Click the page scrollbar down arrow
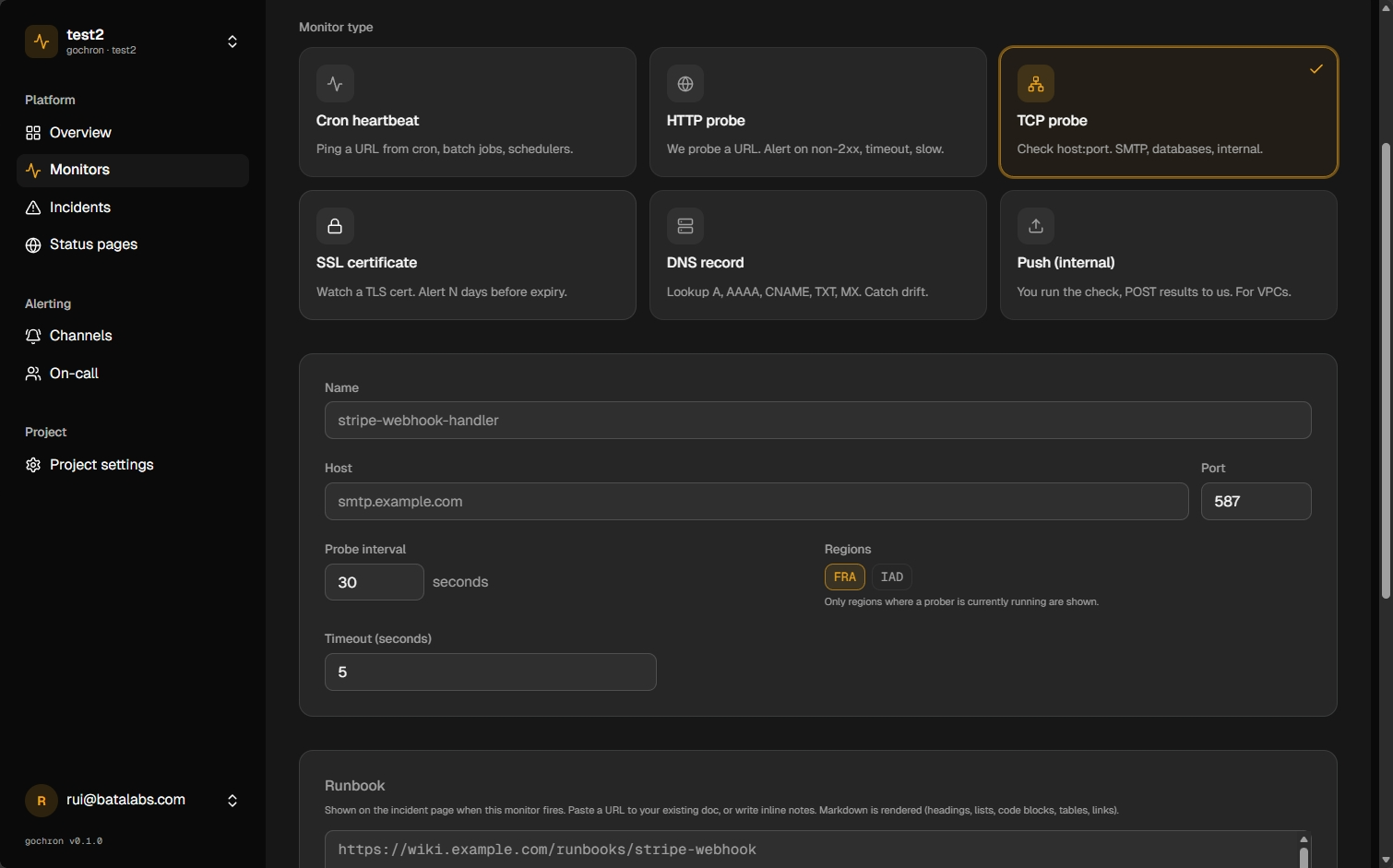 1386,860
